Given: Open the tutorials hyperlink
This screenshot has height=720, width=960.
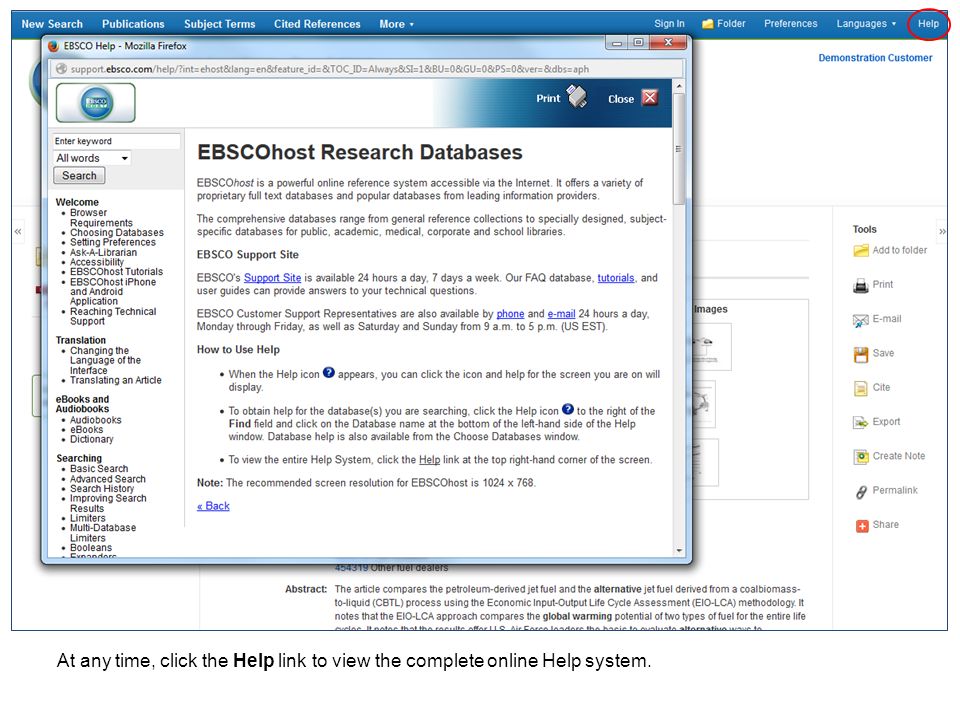Looking at the screenshot, I should point(615,278).
